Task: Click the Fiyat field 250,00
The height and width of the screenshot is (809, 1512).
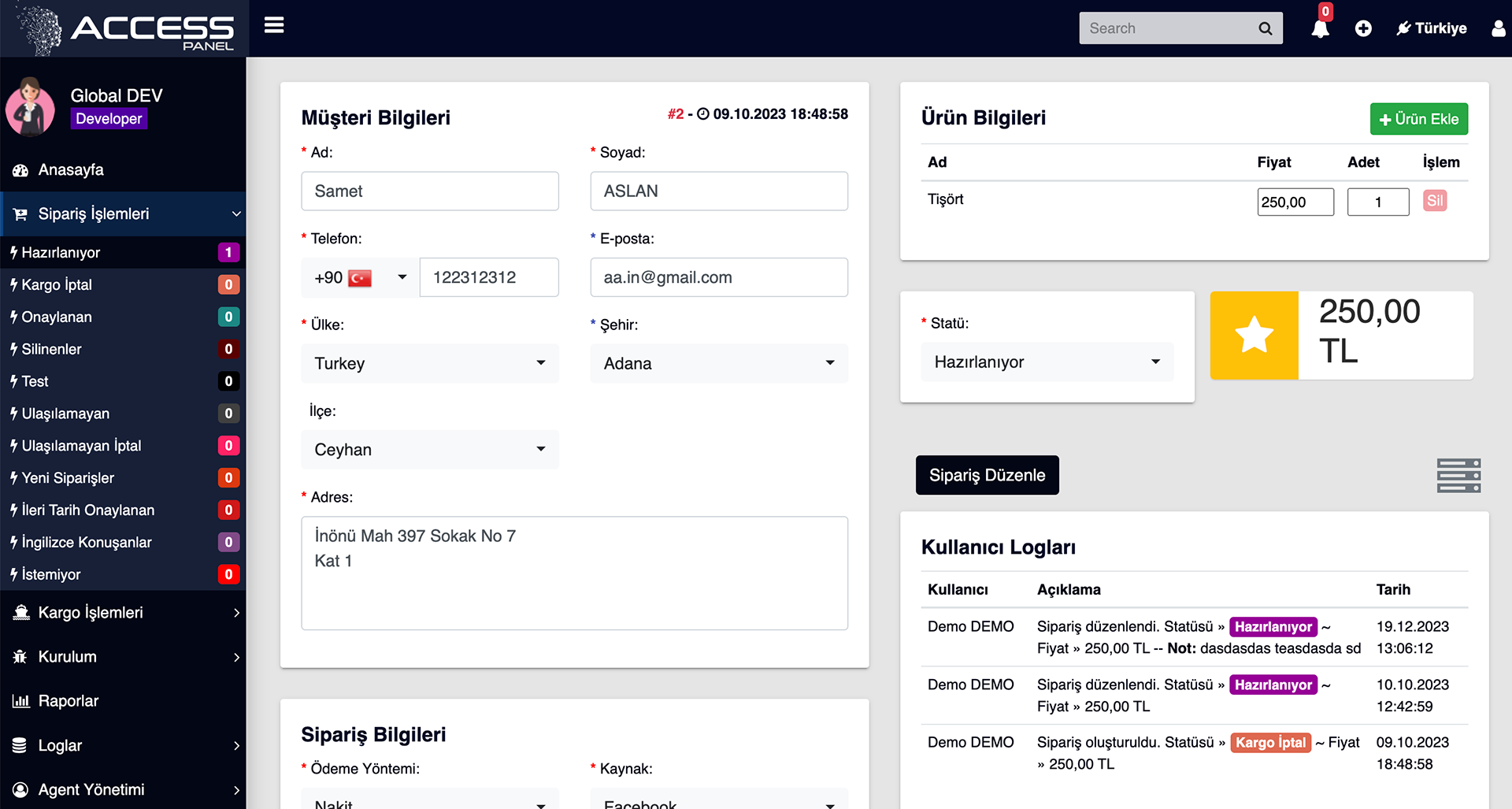Action: tap(1295, 202)
